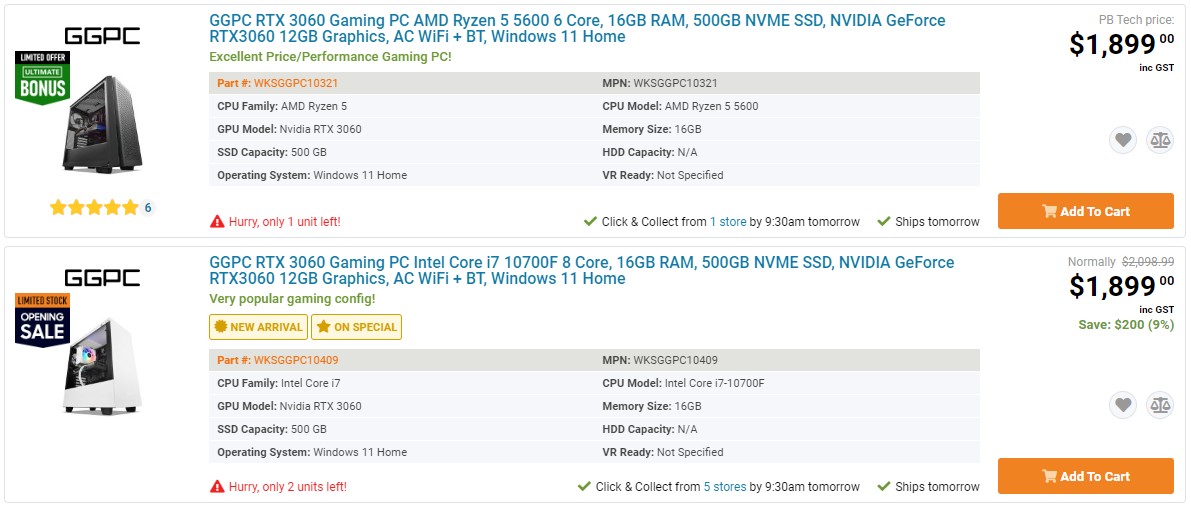
Task: Click GGPC brand logo on Ryzen listing
Action: (x=102, y=36)
